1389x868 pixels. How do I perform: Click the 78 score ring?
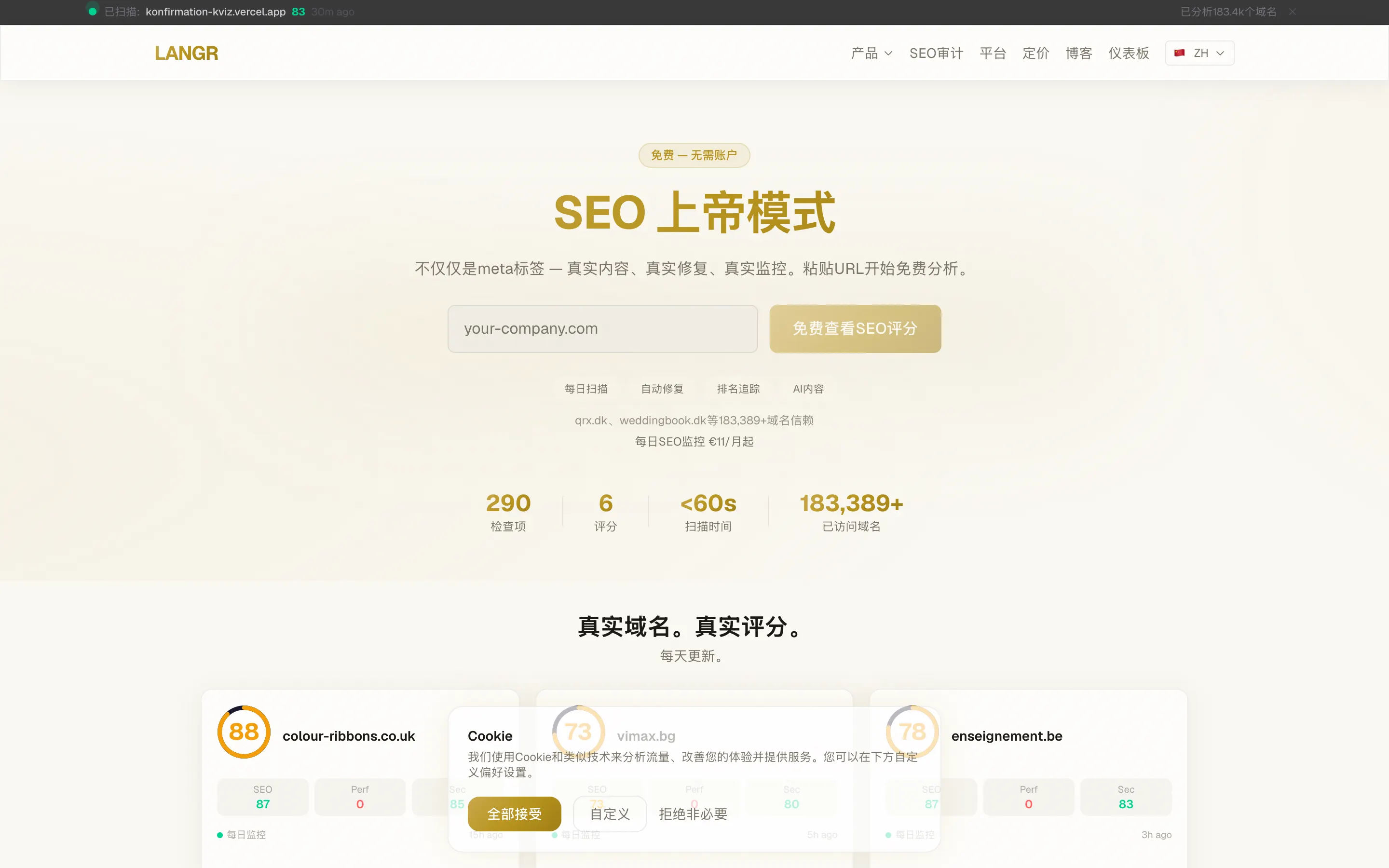pos(912,732)
